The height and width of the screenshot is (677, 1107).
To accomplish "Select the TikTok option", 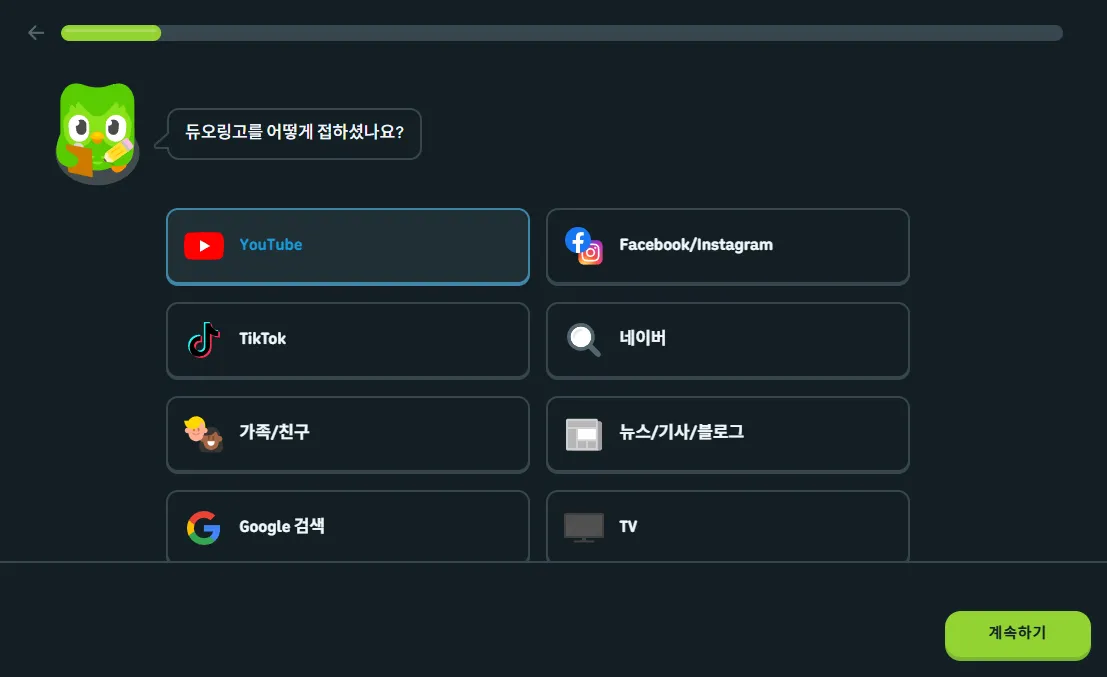I will [x=348, y=340].
